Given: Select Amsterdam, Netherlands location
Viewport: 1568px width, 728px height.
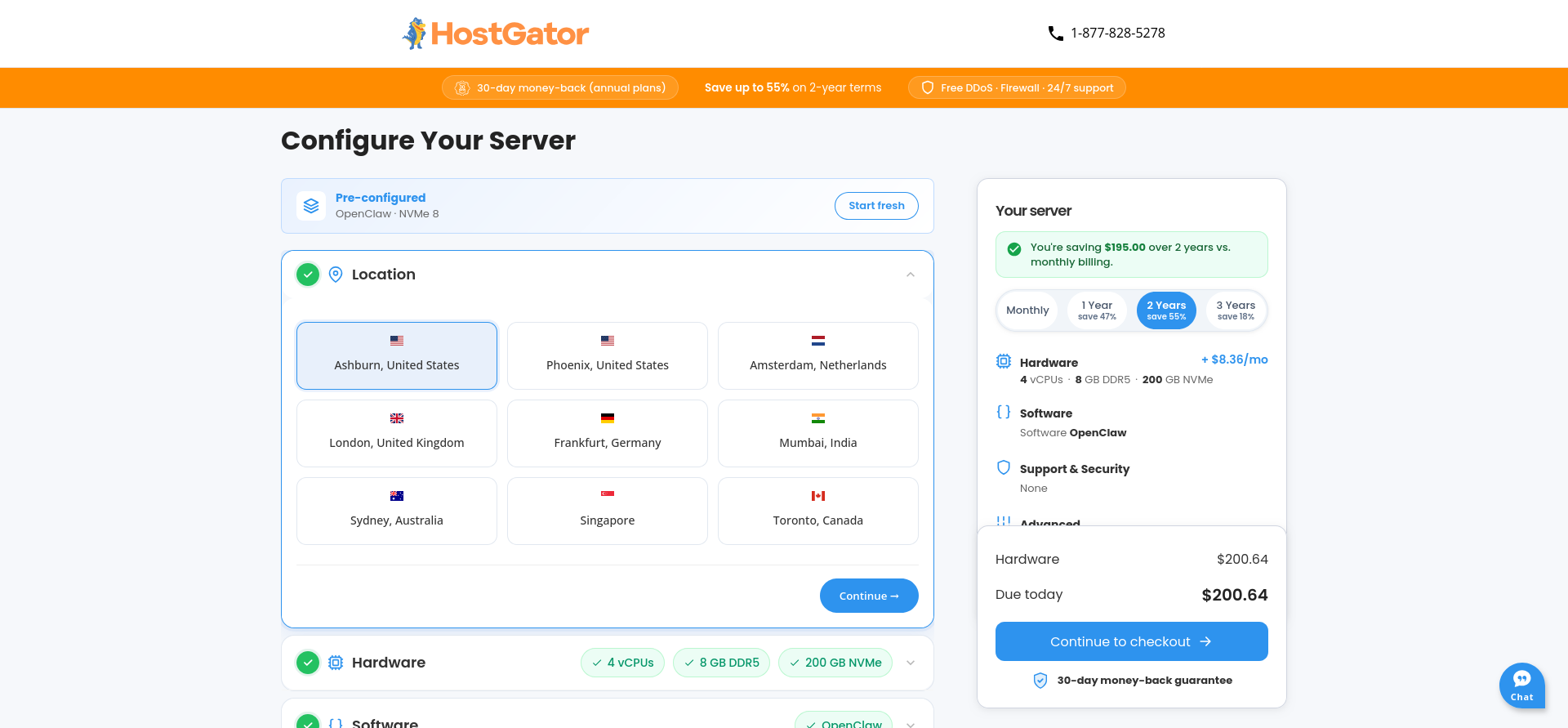Looking at the screenshot, I should point(818,355).
